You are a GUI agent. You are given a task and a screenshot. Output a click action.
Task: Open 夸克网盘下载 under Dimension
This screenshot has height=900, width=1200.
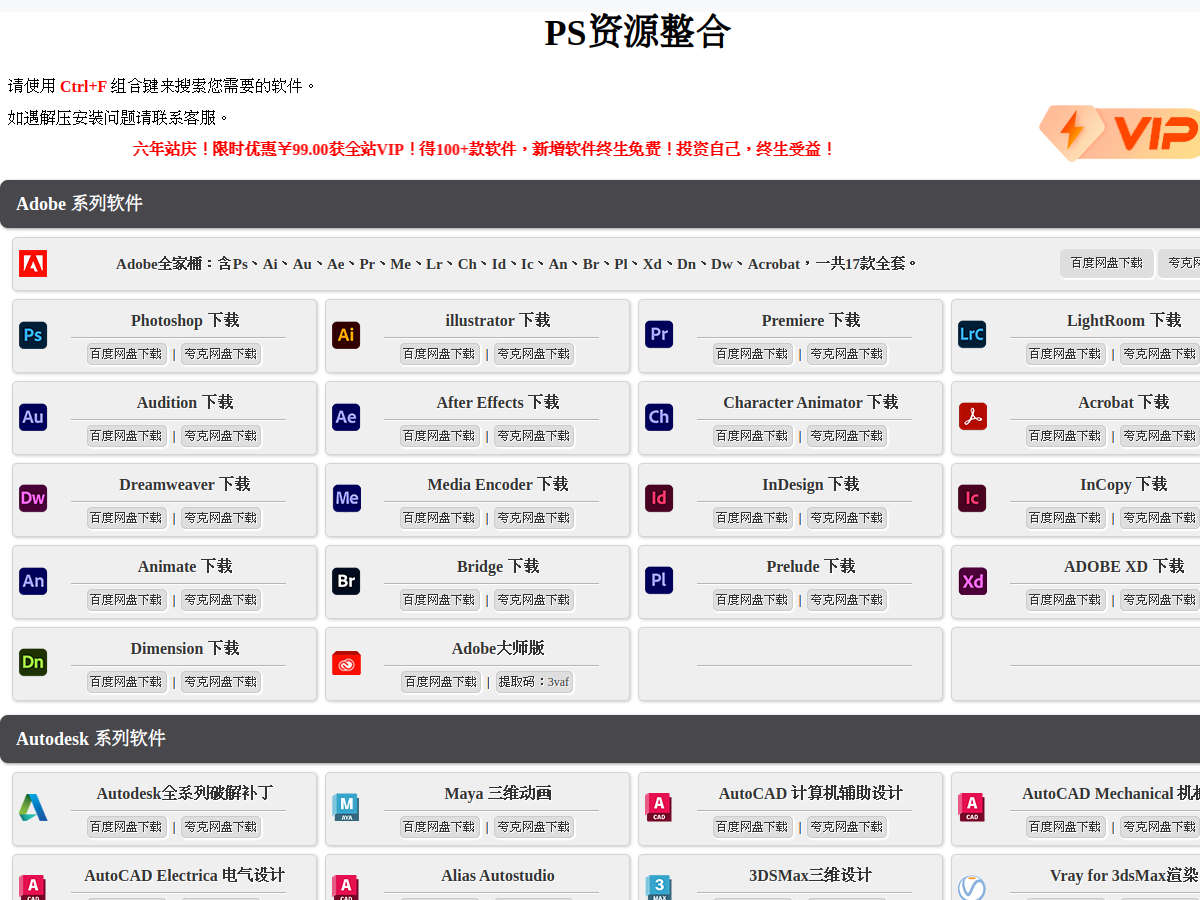(x=220, y=682)
